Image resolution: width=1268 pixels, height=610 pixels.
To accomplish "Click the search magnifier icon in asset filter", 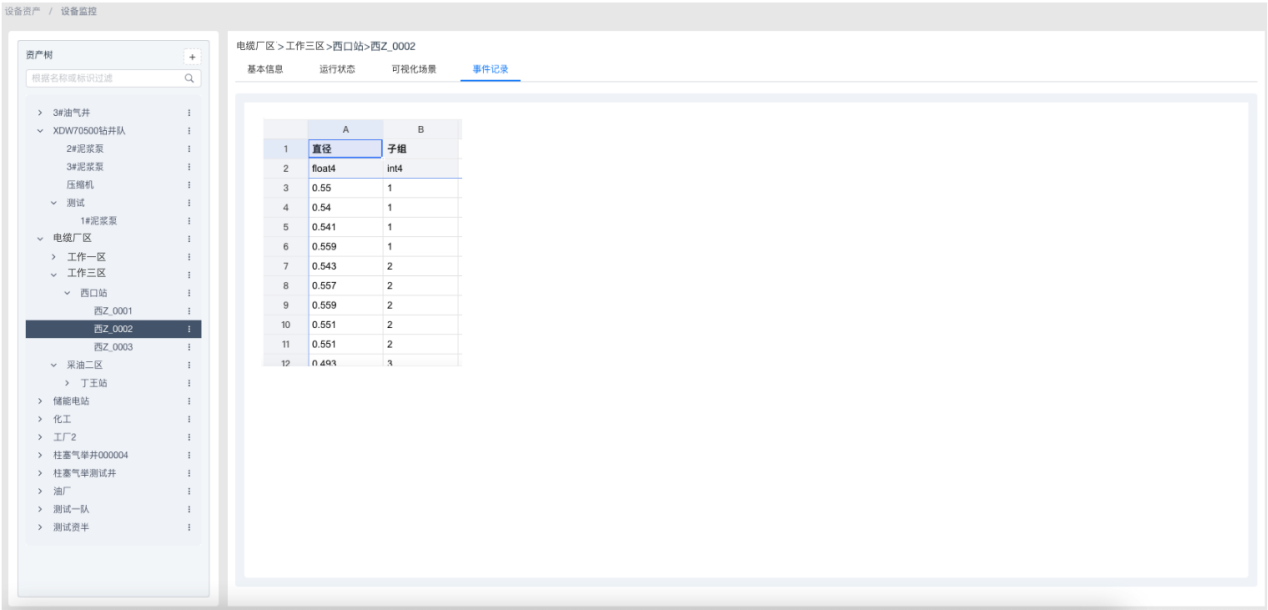I will (x=189, y=77).
